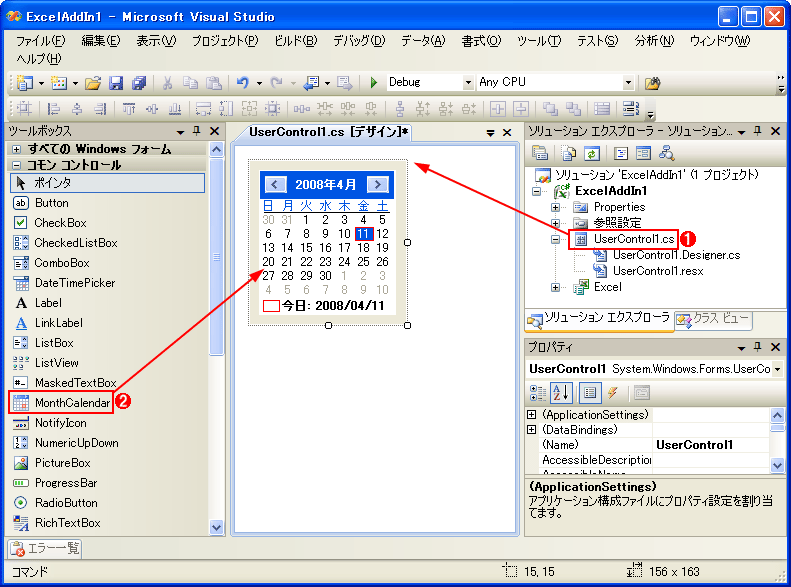Screen dimensions: 791x587
Task: Show Events lightning icon in Properties panel
Action: click(613, 393)
